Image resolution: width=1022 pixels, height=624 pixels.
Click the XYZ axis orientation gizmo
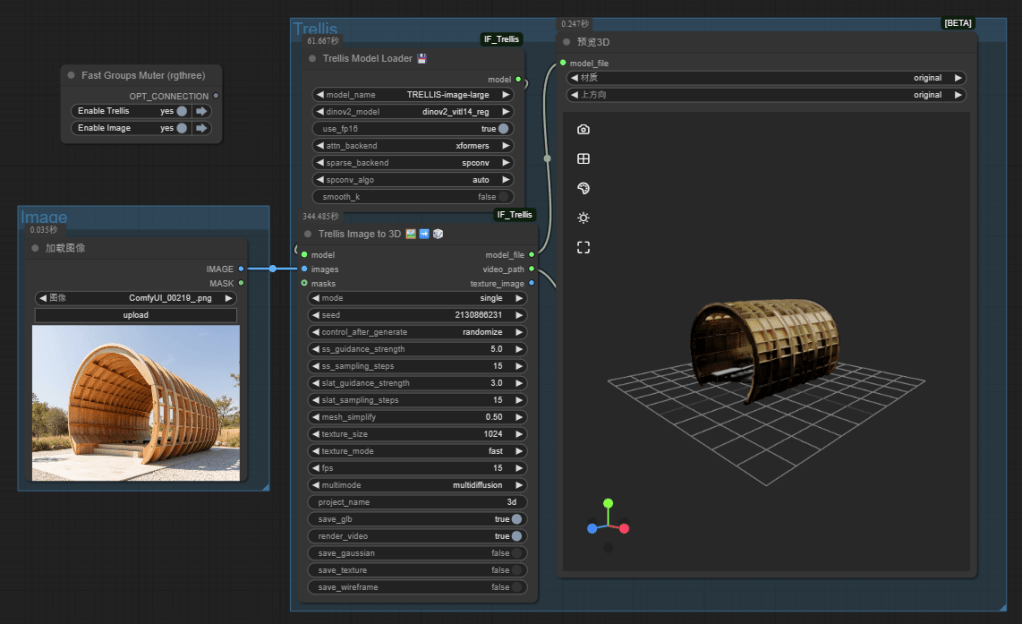607,524
